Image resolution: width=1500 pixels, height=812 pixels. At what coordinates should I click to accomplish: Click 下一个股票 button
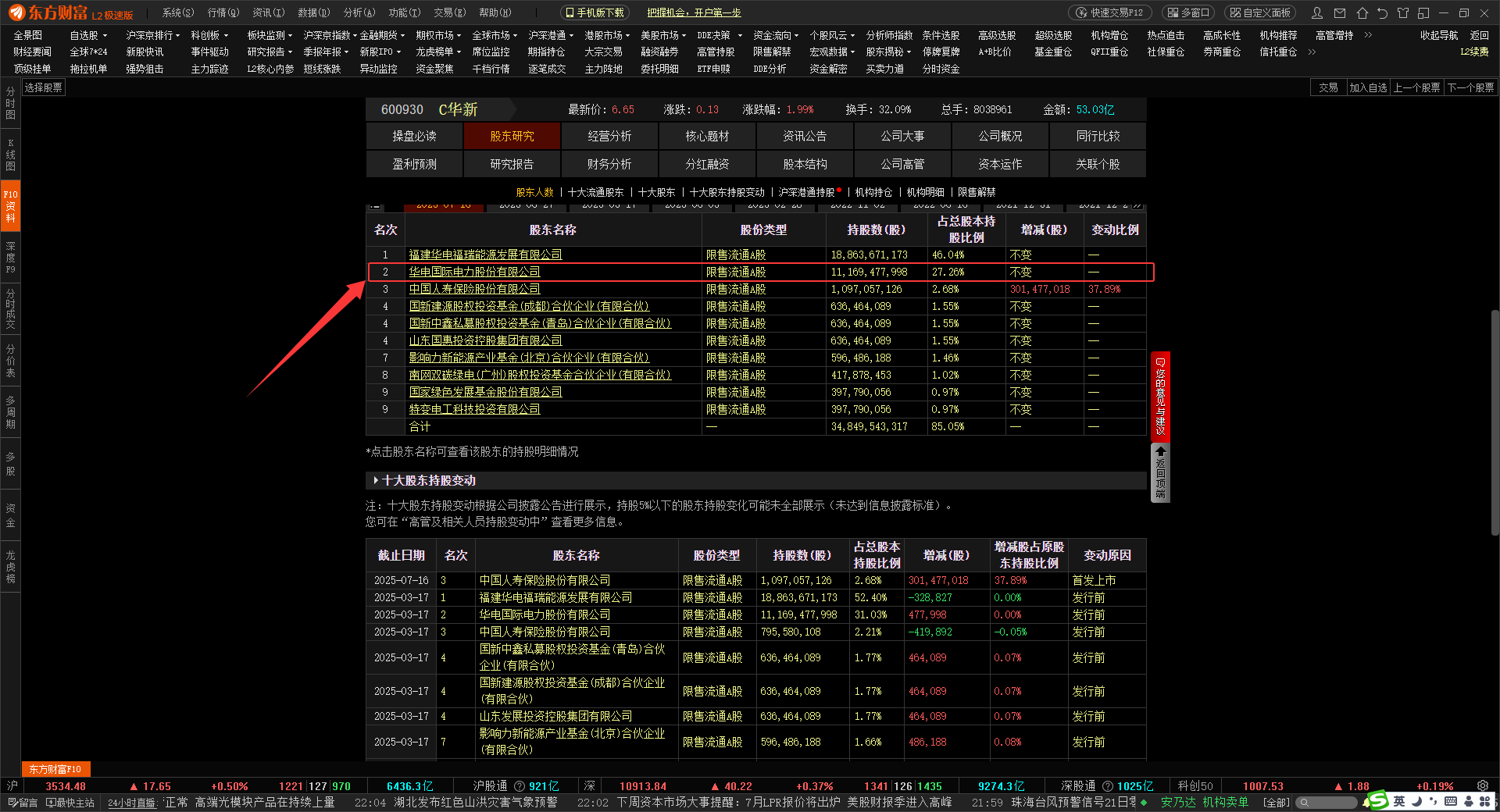1471,87
